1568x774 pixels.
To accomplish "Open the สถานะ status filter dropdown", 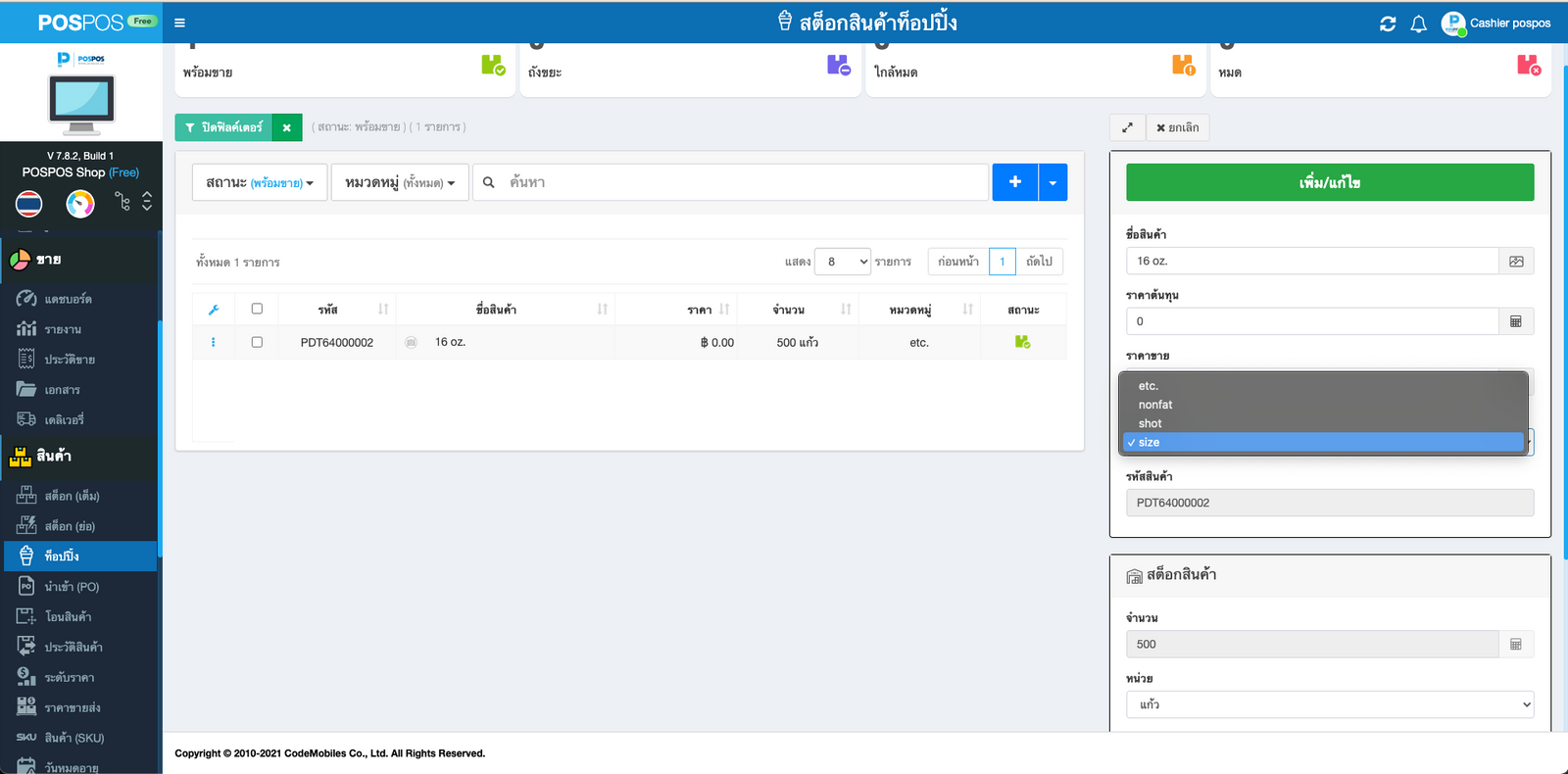I will pos(260,182).
